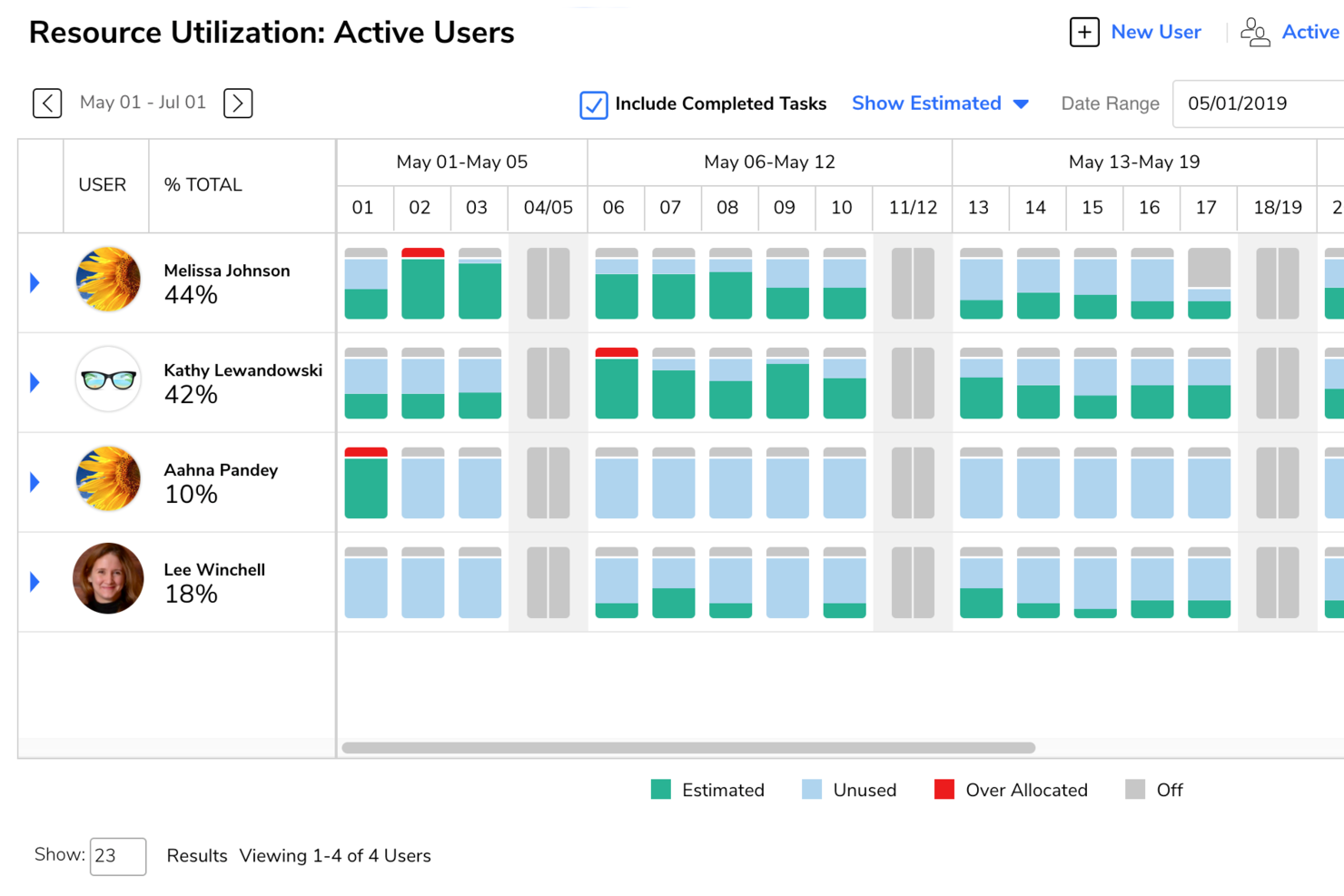
Task: Click the next date range arrow
Action: [237, 103]
